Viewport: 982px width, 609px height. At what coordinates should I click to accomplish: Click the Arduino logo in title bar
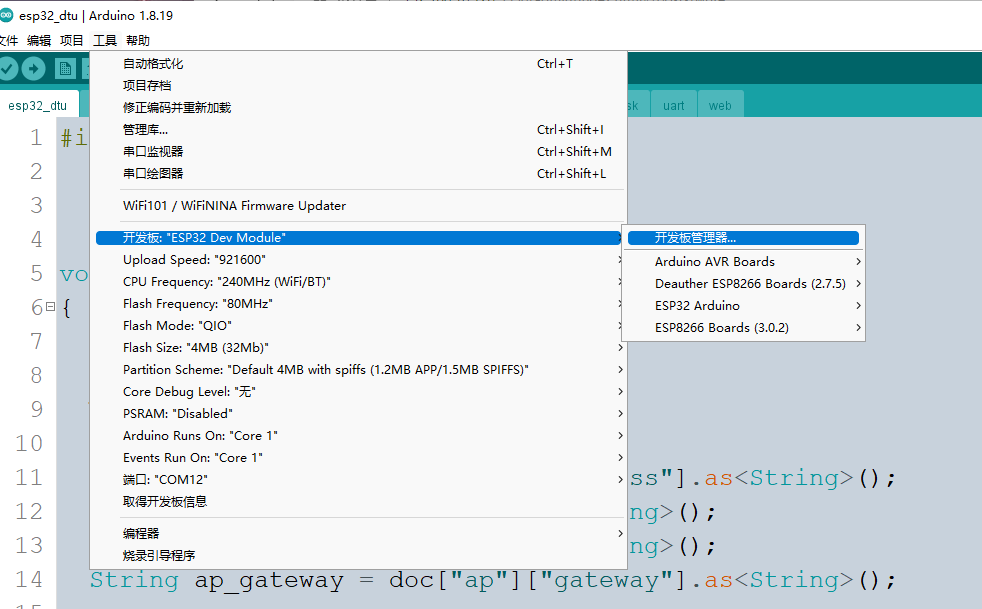point(6,16)
